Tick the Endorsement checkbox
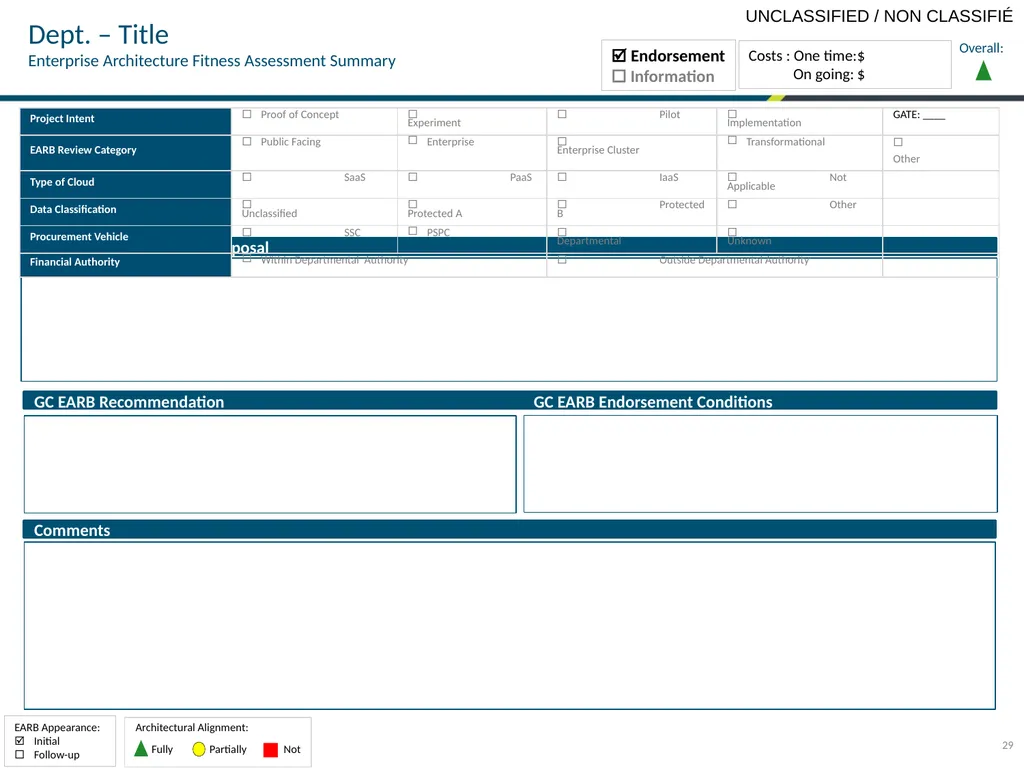This screenshot has width=1024, height=768. point(619,56)
